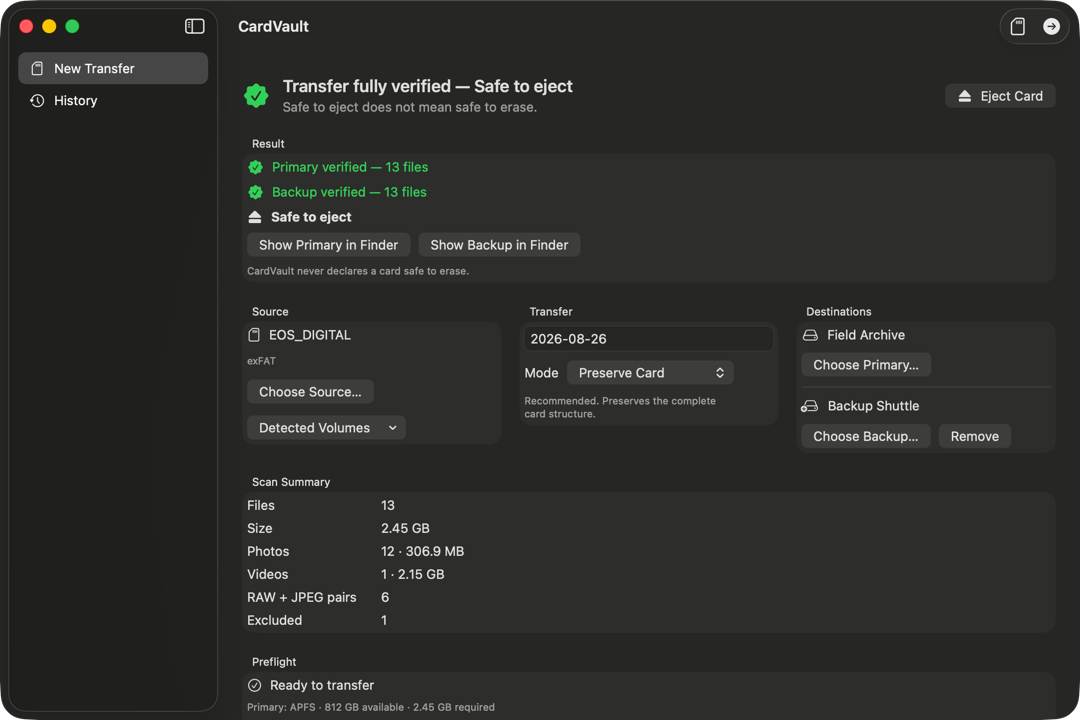Click the RAW + JPEG pairs row label
This screenshot has width=1080, height=720.
click(x=302, y=597)
